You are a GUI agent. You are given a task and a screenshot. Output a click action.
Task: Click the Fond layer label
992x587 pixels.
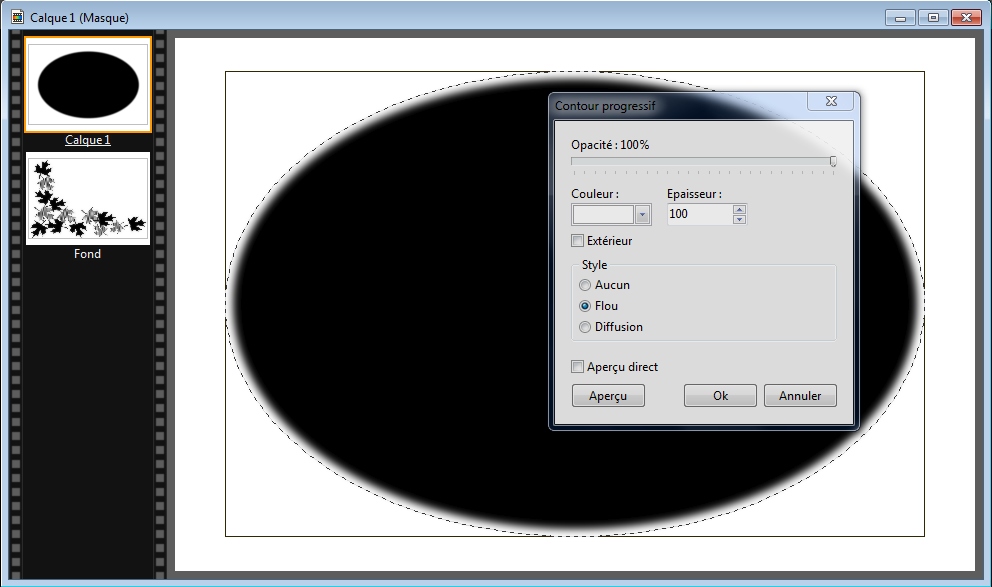coord(87,254)
